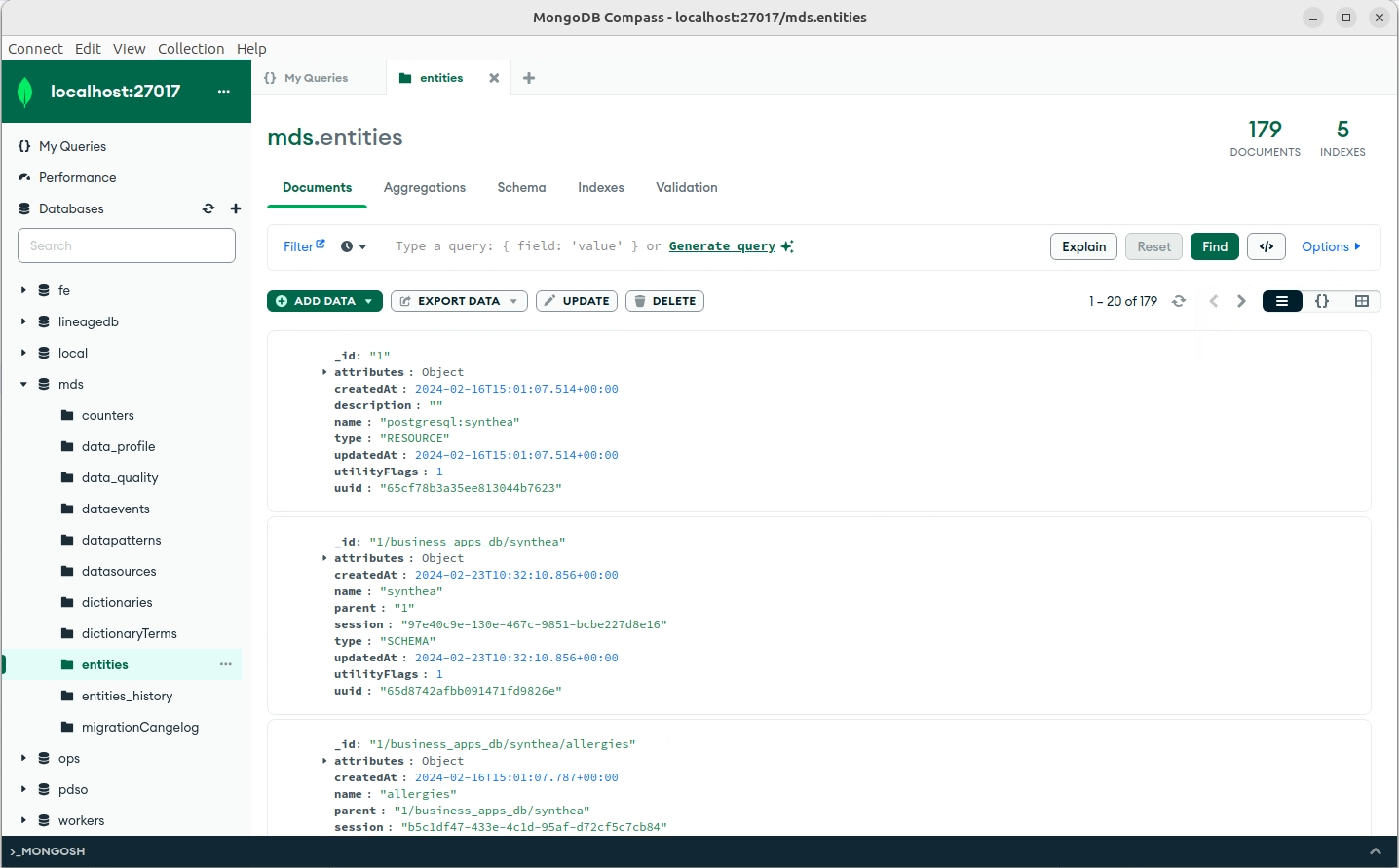Go to next page of documents
The height and width of the screenshot is (868, 1399).
(x=1241, y=301)
